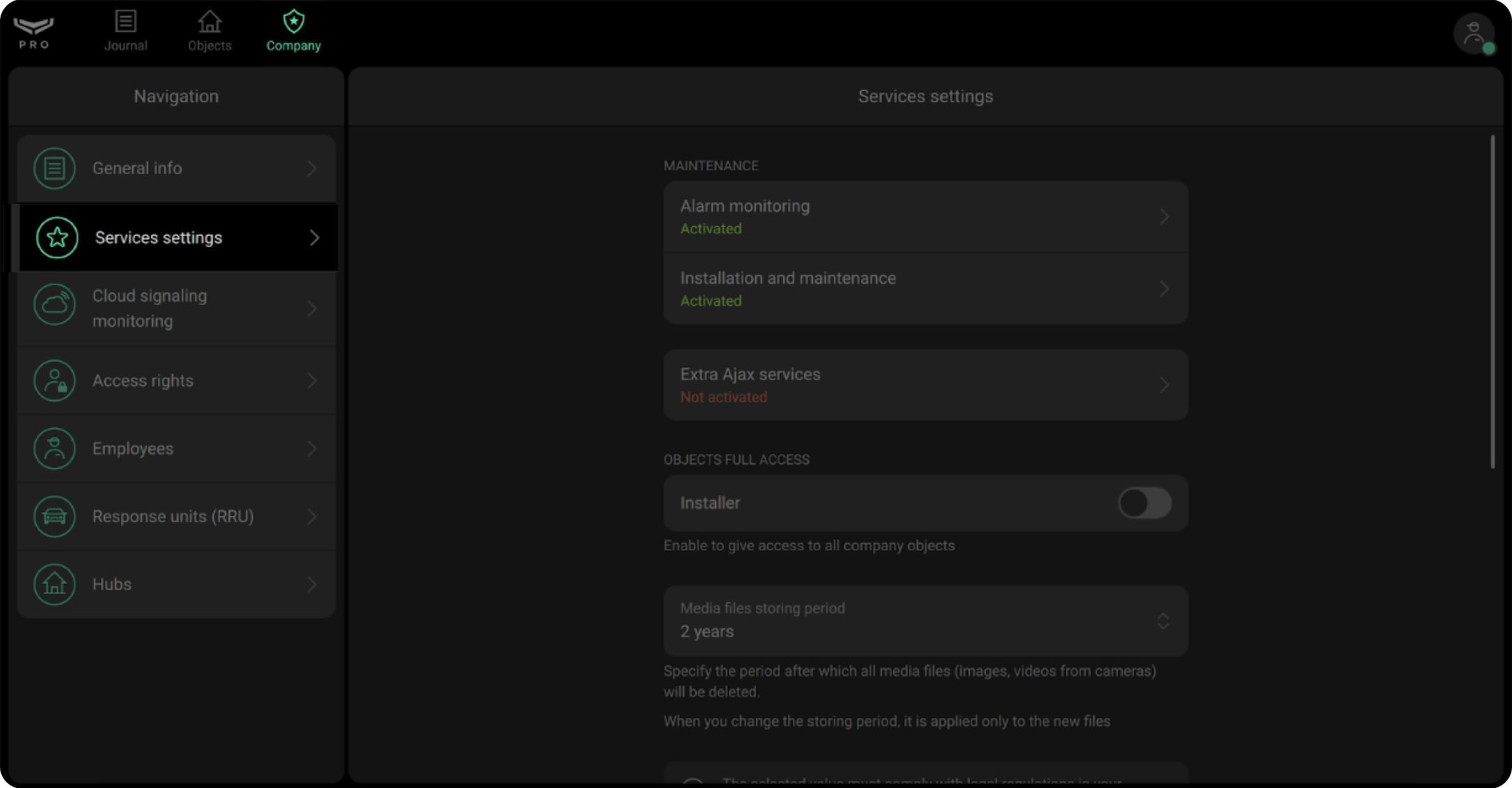
Task: Click the Services settings star icon
Action: 57,238
